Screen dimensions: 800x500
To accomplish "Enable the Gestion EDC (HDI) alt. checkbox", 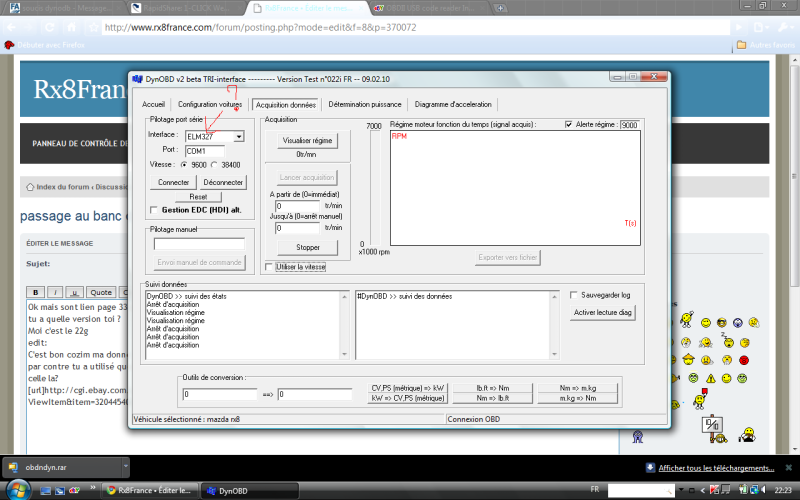I will coord(153,210).
